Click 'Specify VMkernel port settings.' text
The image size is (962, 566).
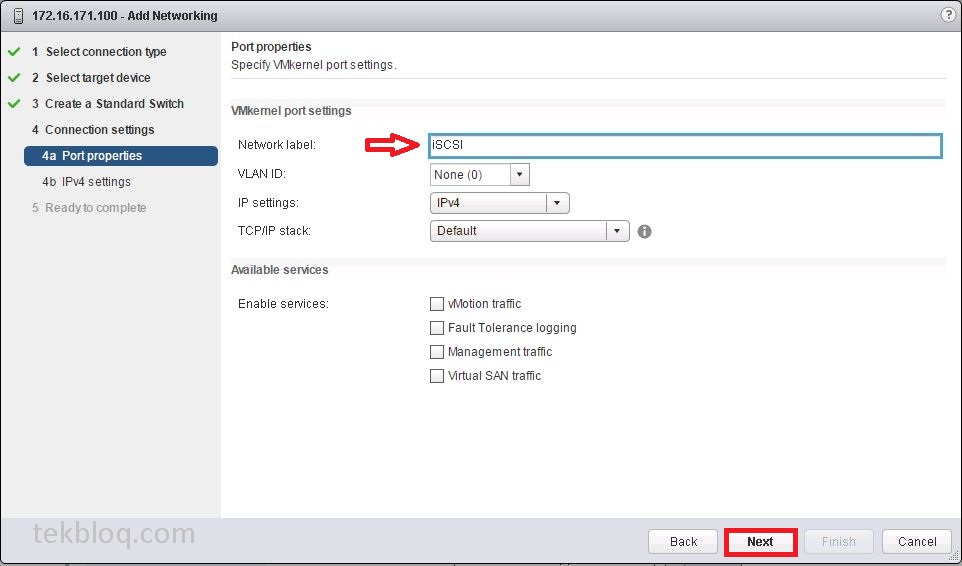[x=314, y=65]
